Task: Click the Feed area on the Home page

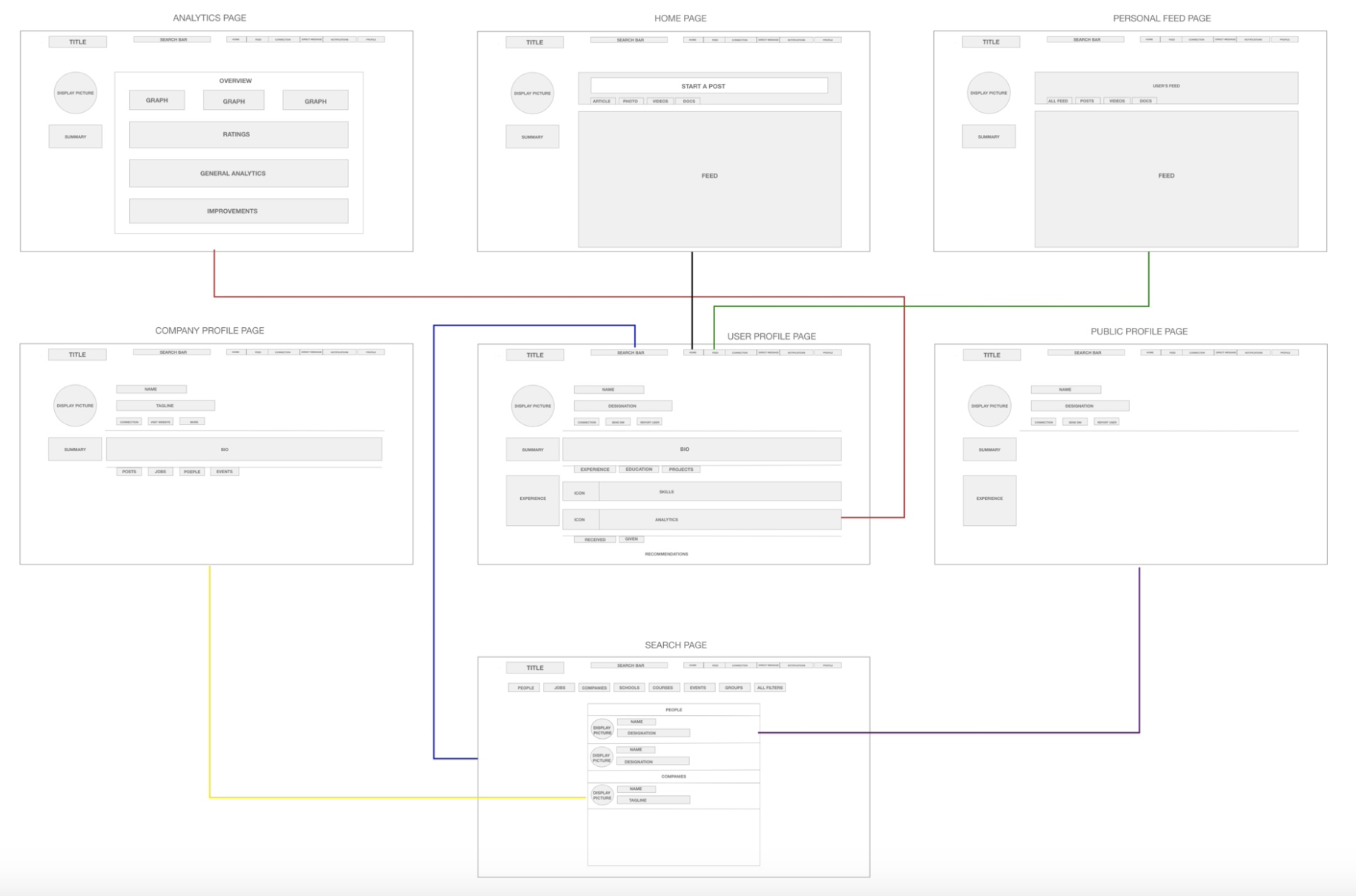Action: [710, 179]
